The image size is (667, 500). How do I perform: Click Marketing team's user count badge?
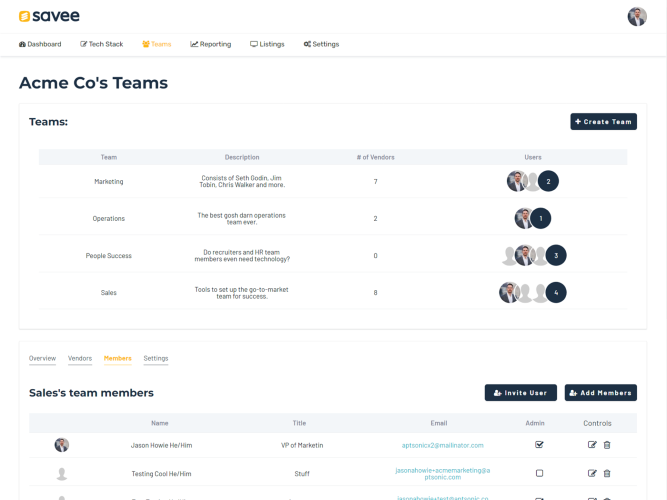click(x=548, y=181)
